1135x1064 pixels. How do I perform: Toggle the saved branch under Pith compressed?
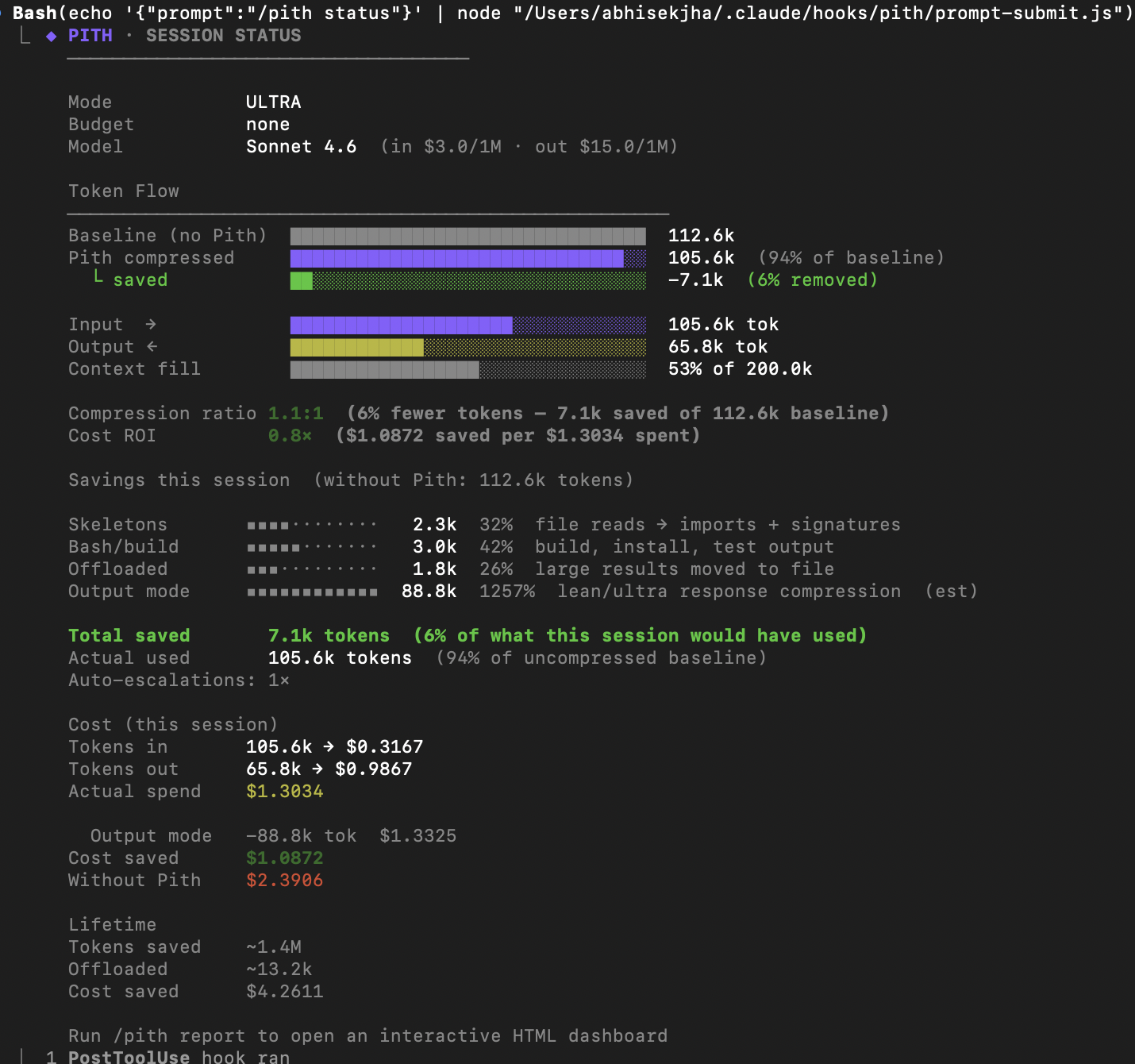(x=140, y=279)
